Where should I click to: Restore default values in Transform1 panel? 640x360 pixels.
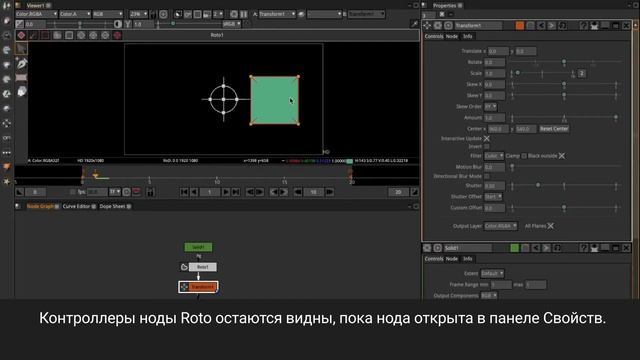pos(562,26)
